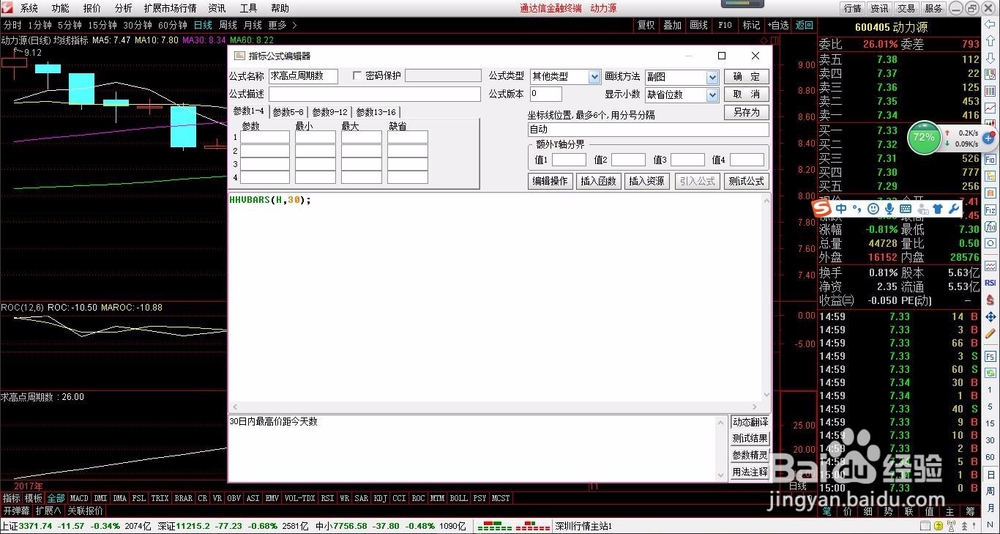Click the Sogou microphone voice input icon
Image resolution: width=1000 pixels, height=534 pixels.
(x=889, y=209)
